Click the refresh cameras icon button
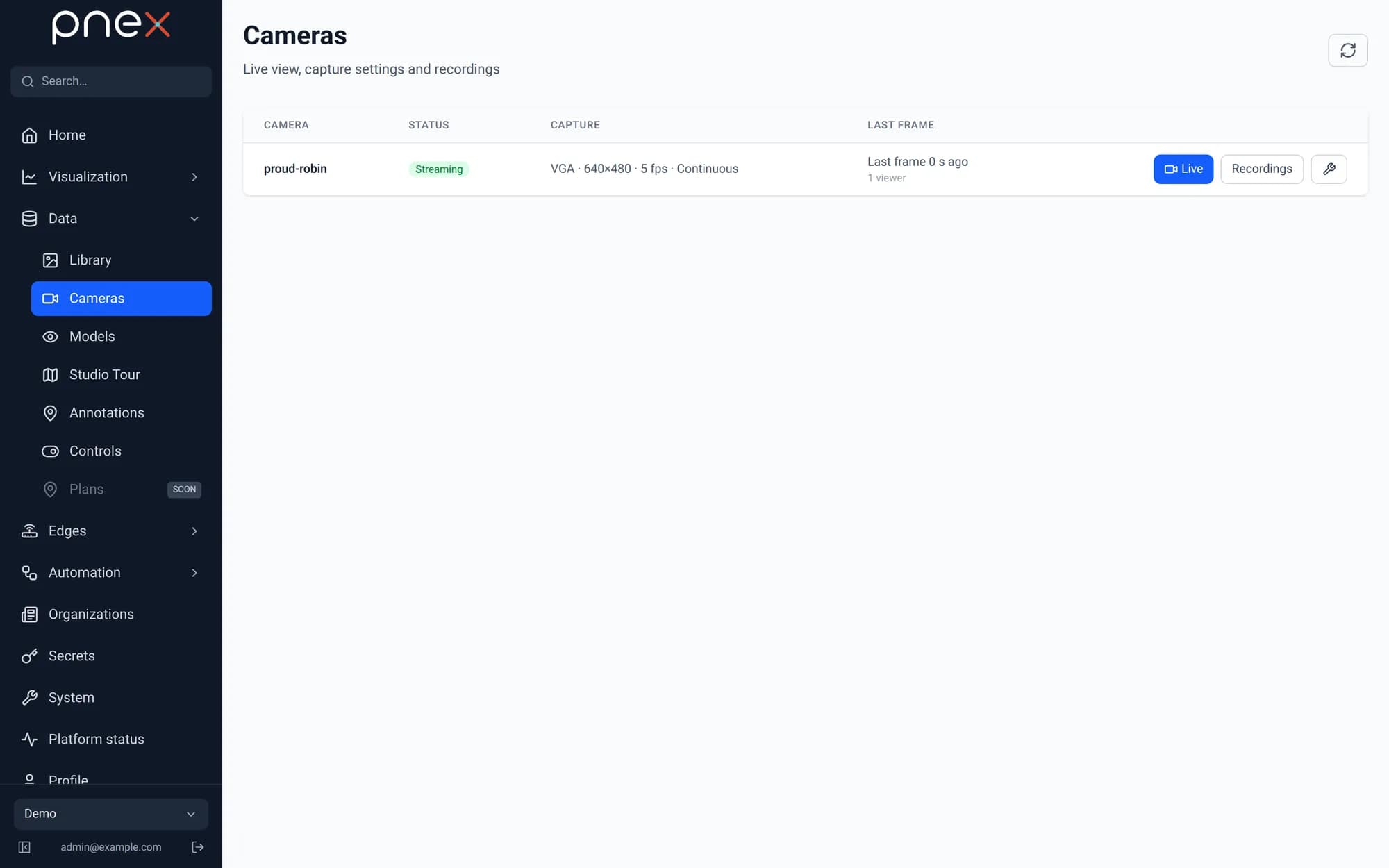Screen dimensions: 1389x868 (x=1347, y=50)
